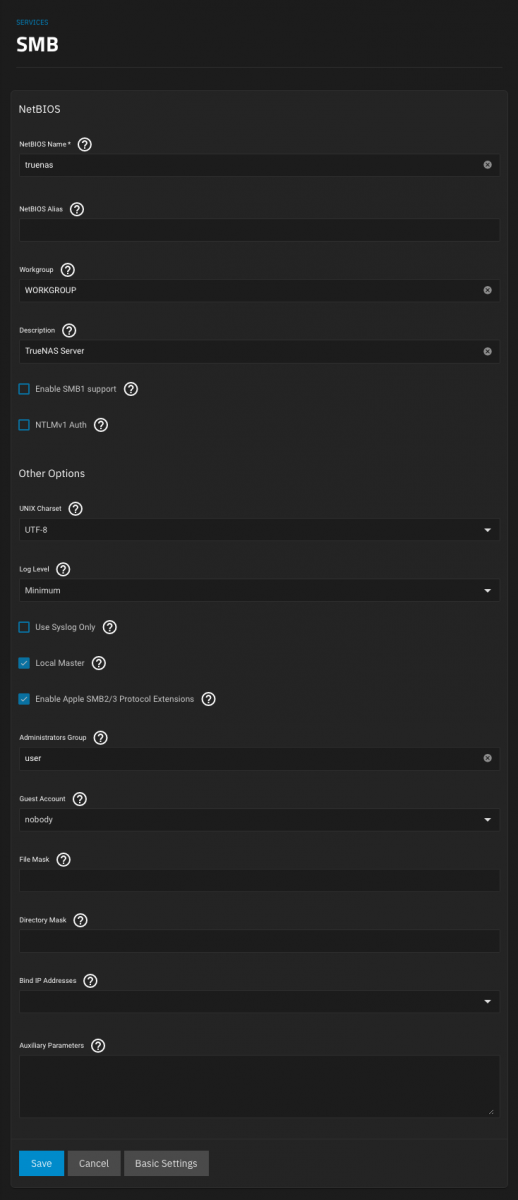Click the Log Level help icon

pyautogui.click(x=63, y=569)
